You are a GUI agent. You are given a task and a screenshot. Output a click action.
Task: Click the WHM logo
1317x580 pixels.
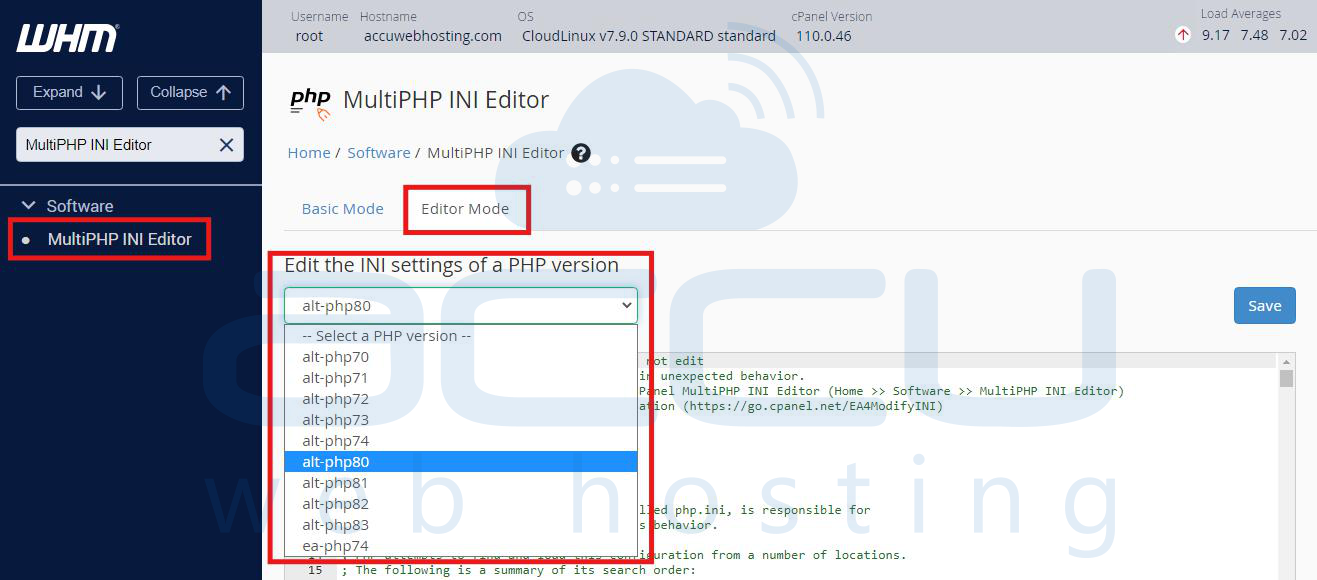[67, 39]
